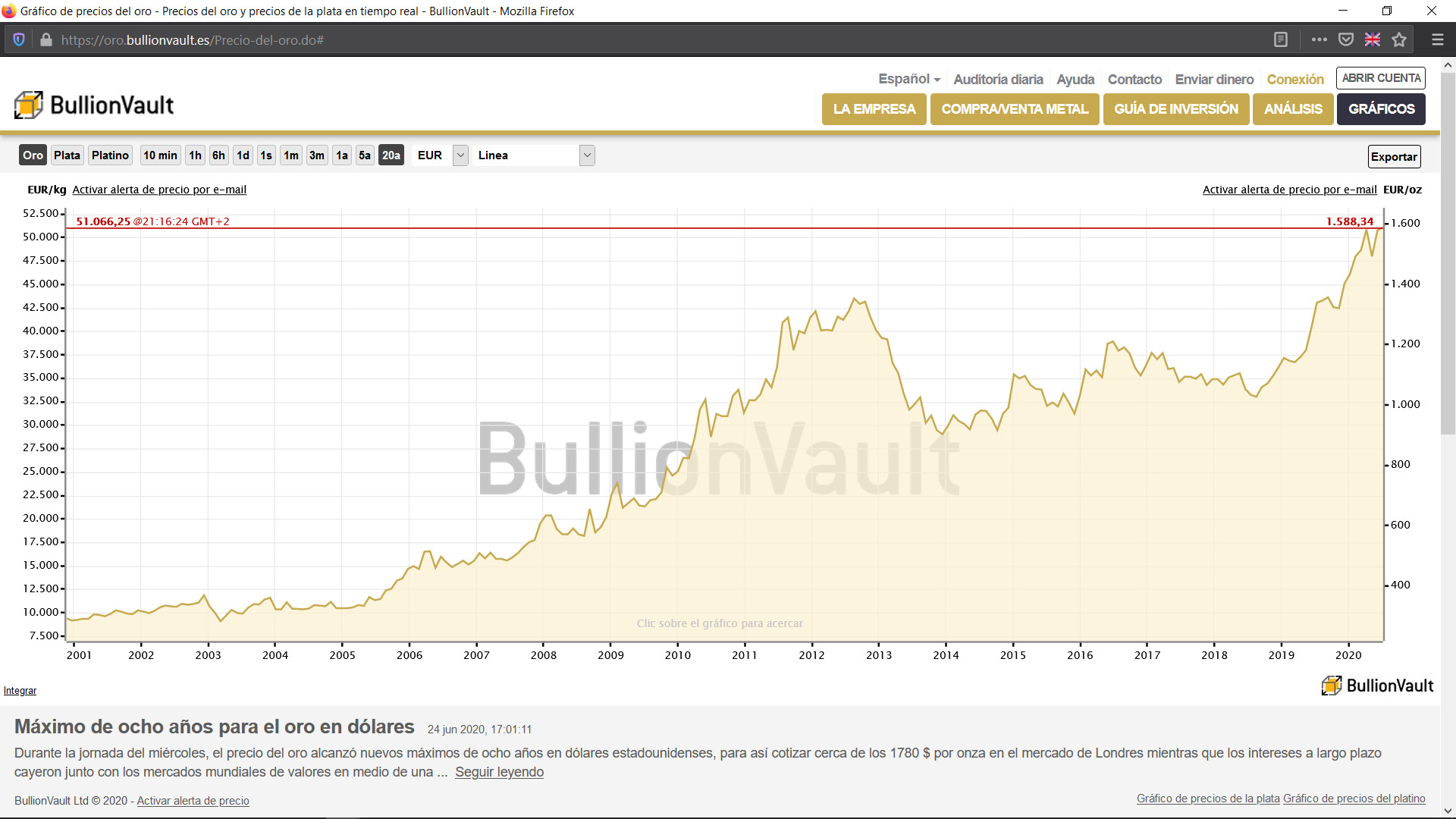
Task: Open Ayuda link
Action: pyautogui.click(x=1075, y=80)
